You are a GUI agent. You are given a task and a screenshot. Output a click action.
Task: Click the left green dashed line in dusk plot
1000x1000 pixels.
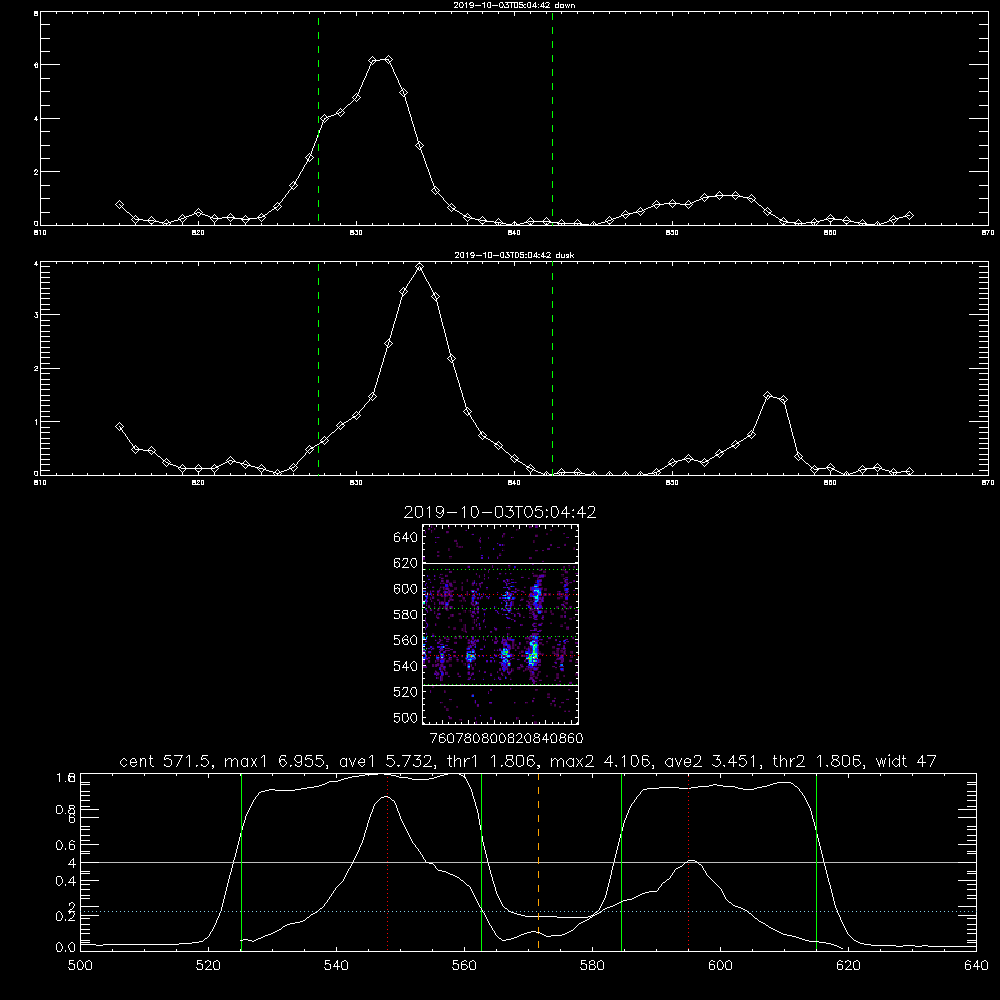click(318, 369)
